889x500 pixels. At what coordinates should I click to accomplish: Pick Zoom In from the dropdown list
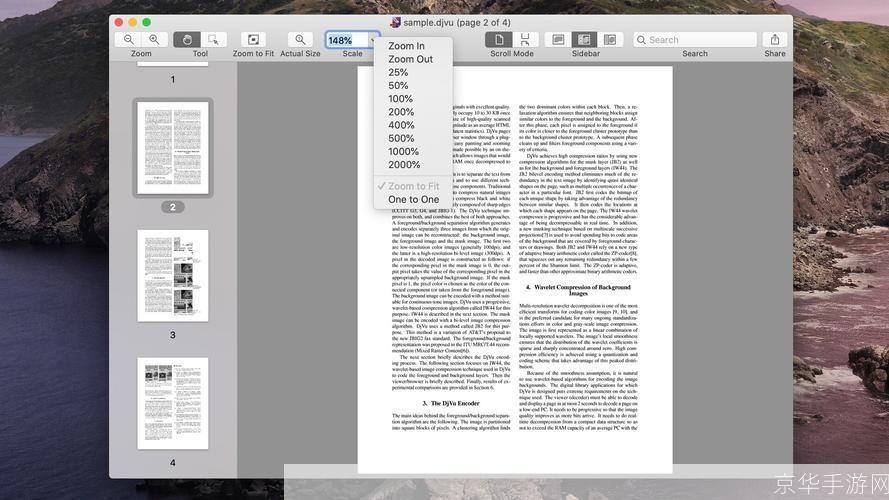click(x=406, y=46)
